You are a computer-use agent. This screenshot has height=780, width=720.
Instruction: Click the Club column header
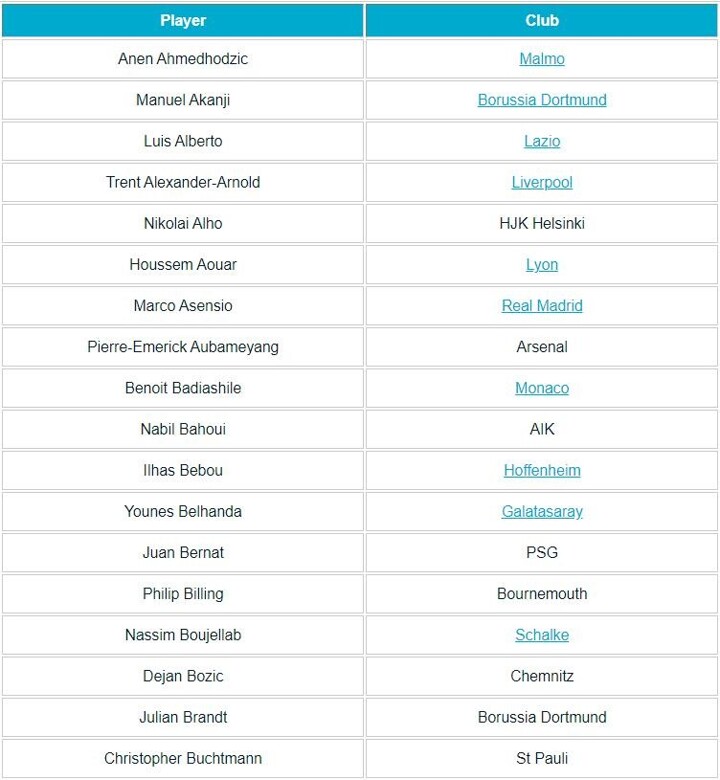pyautogui.click(x=542, y=20)
